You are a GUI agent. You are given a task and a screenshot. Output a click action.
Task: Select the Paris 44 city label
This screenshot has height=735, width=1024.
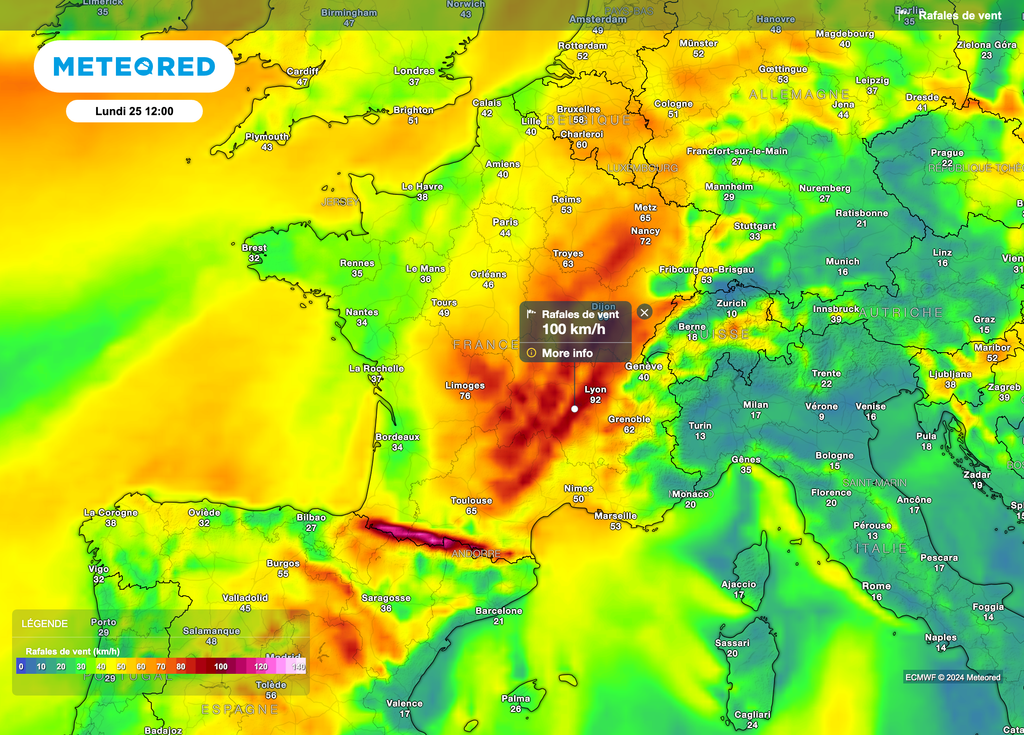[x=505, y=227]
